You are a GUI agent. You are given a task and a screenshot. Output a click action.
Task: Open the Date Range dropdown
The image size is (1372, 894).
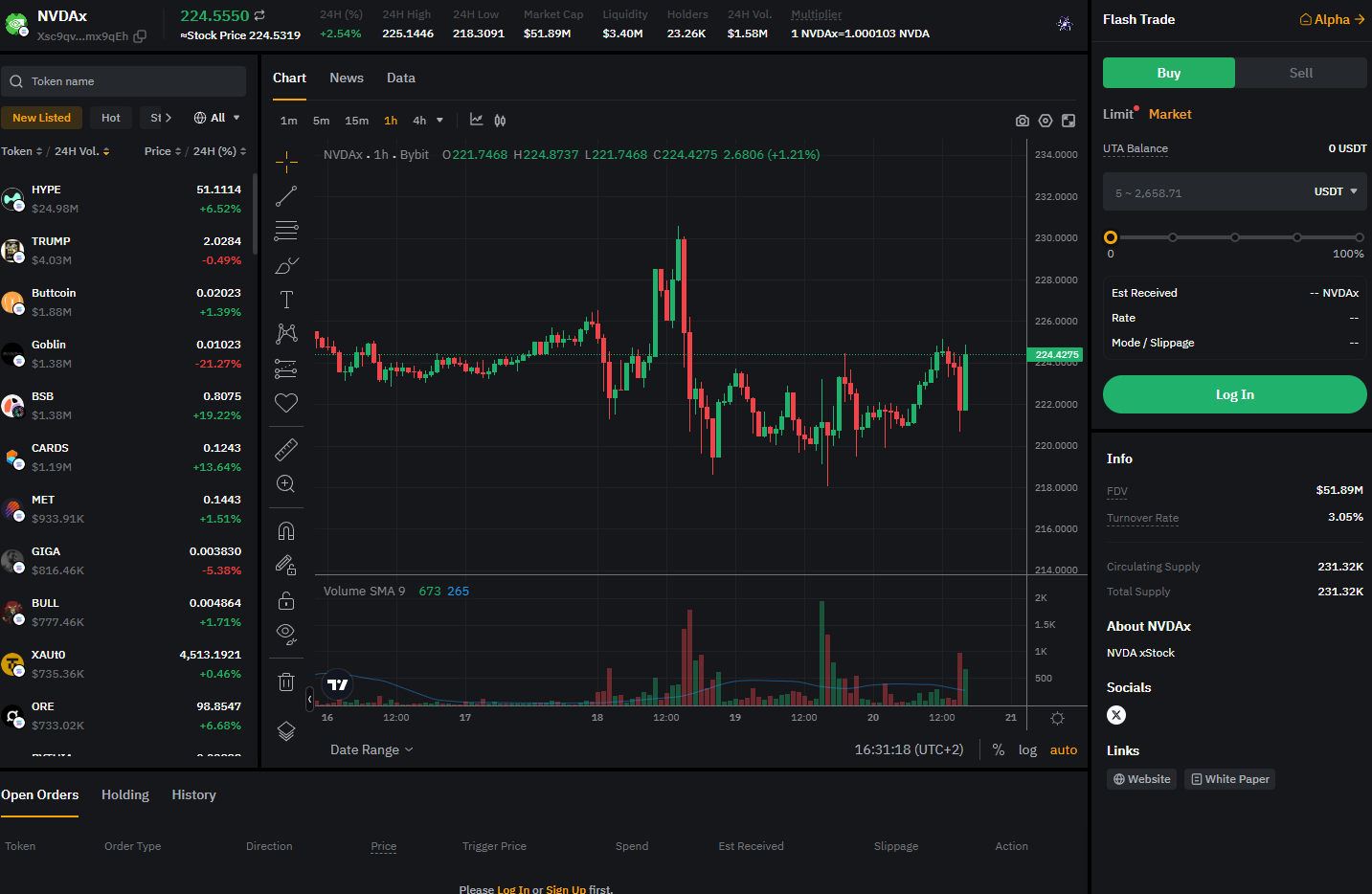click(x=371, y=750)
